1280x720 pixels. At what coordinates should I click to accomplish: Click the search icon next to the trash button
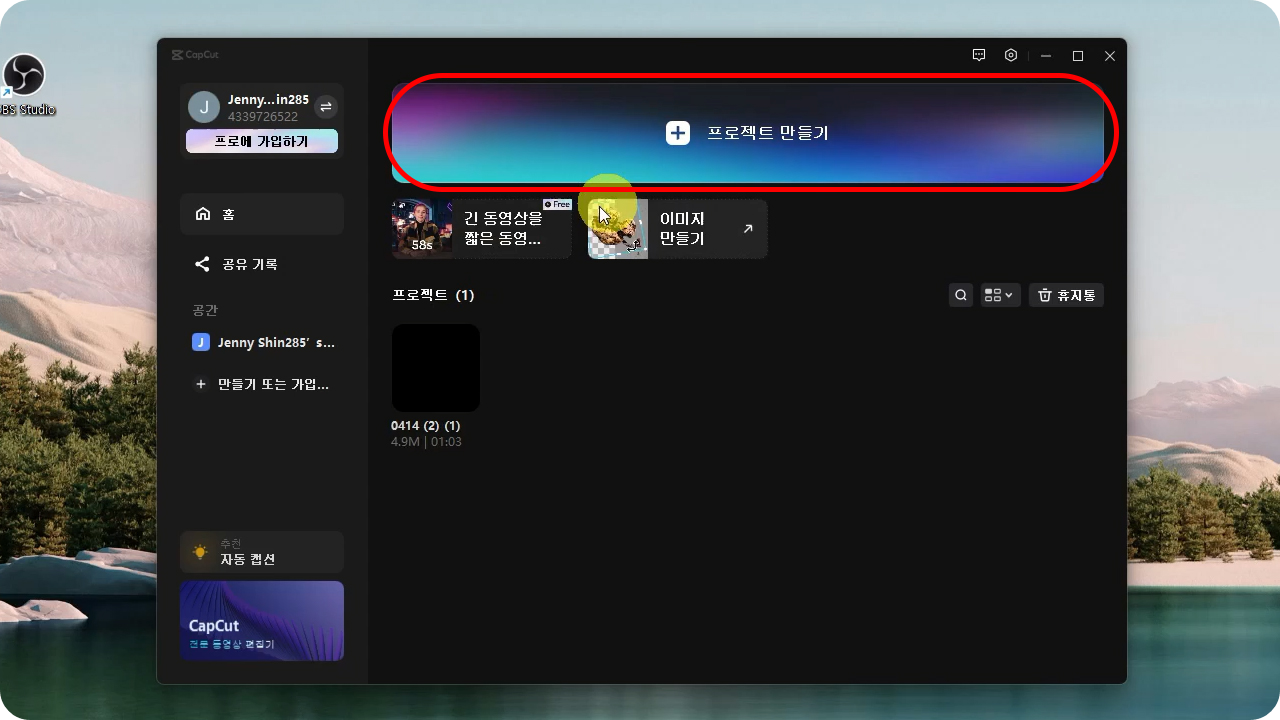(x=961, y=295)
